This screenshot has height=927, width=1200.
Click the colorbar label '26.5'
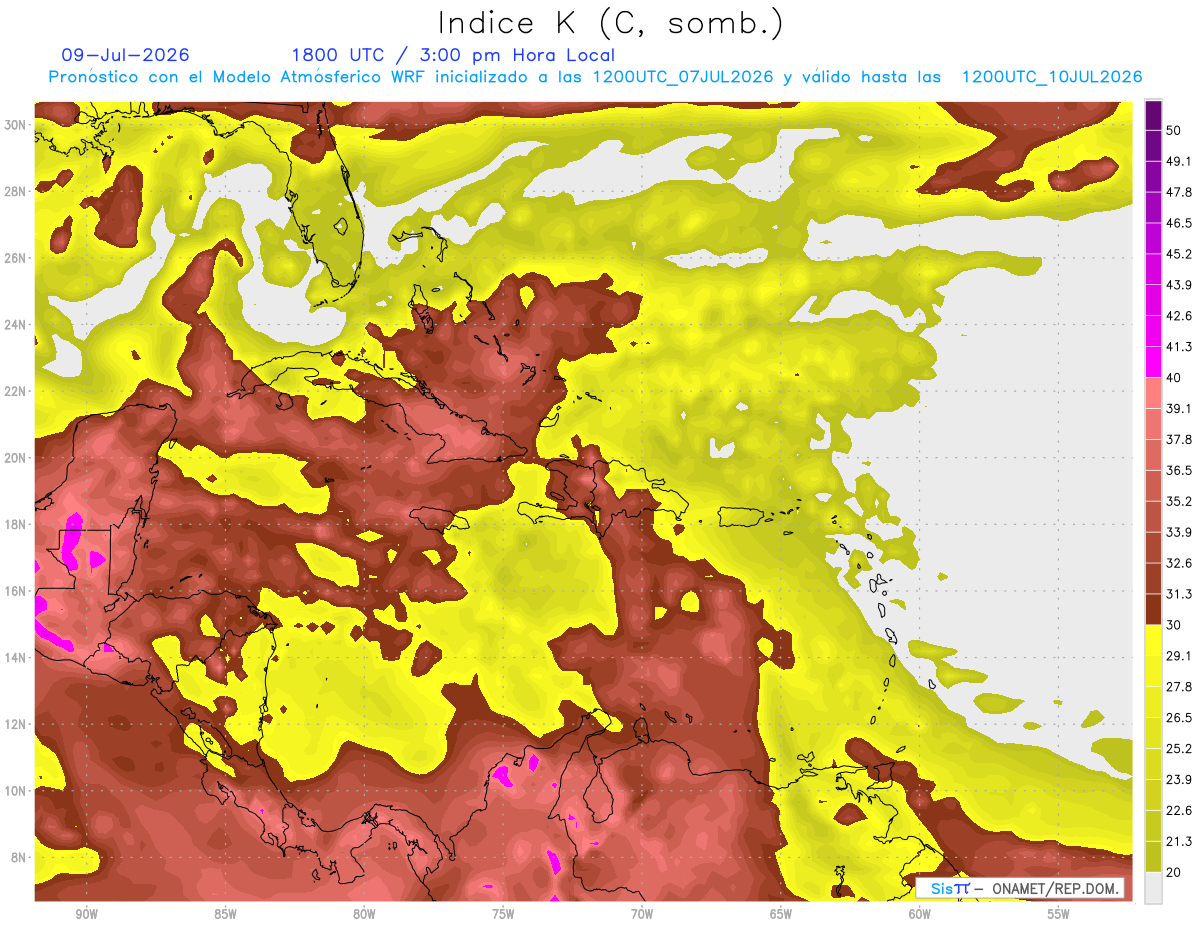(x=1179, y=718)
